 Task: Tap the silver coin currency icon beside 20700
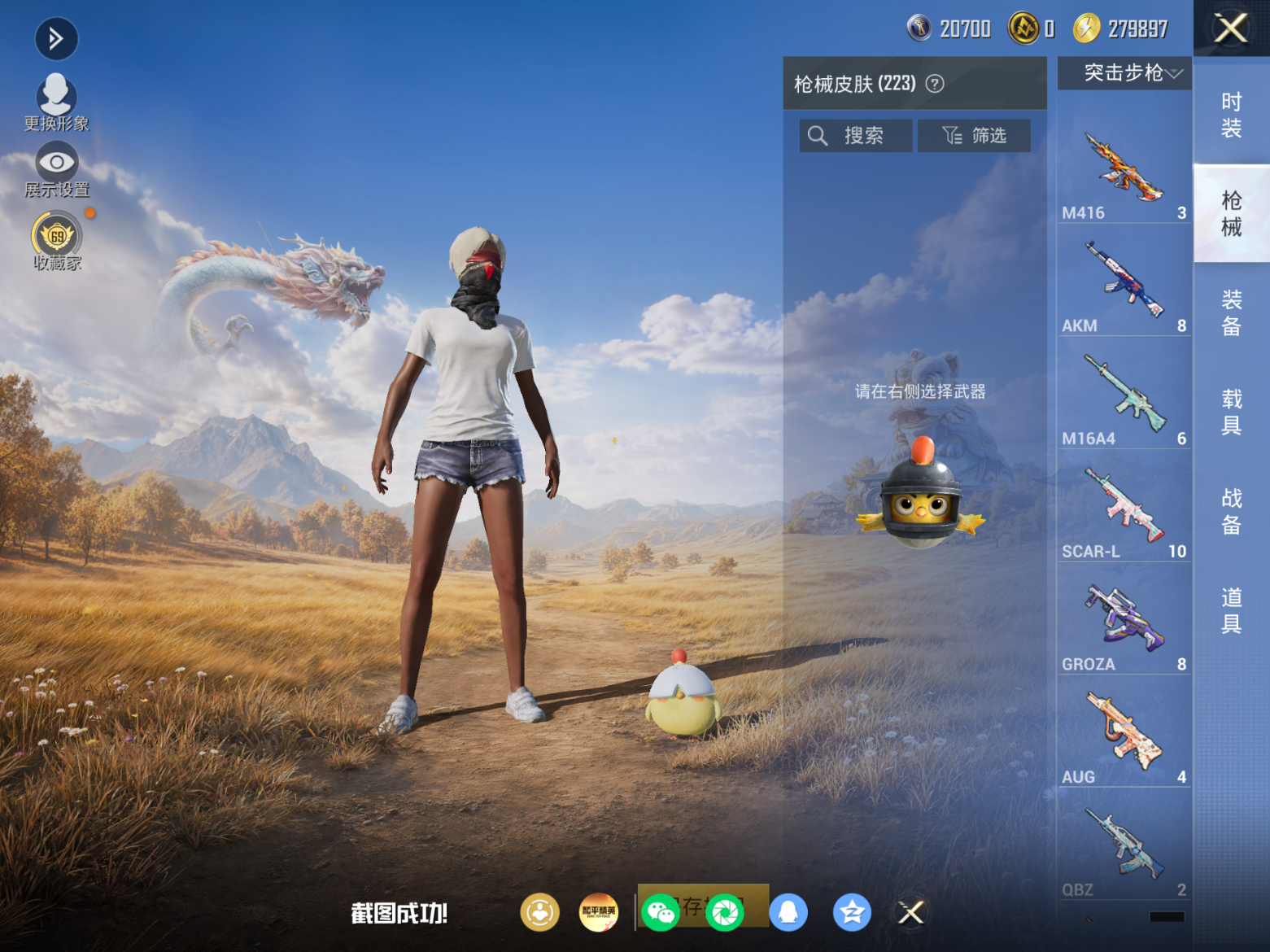[919, 28]
